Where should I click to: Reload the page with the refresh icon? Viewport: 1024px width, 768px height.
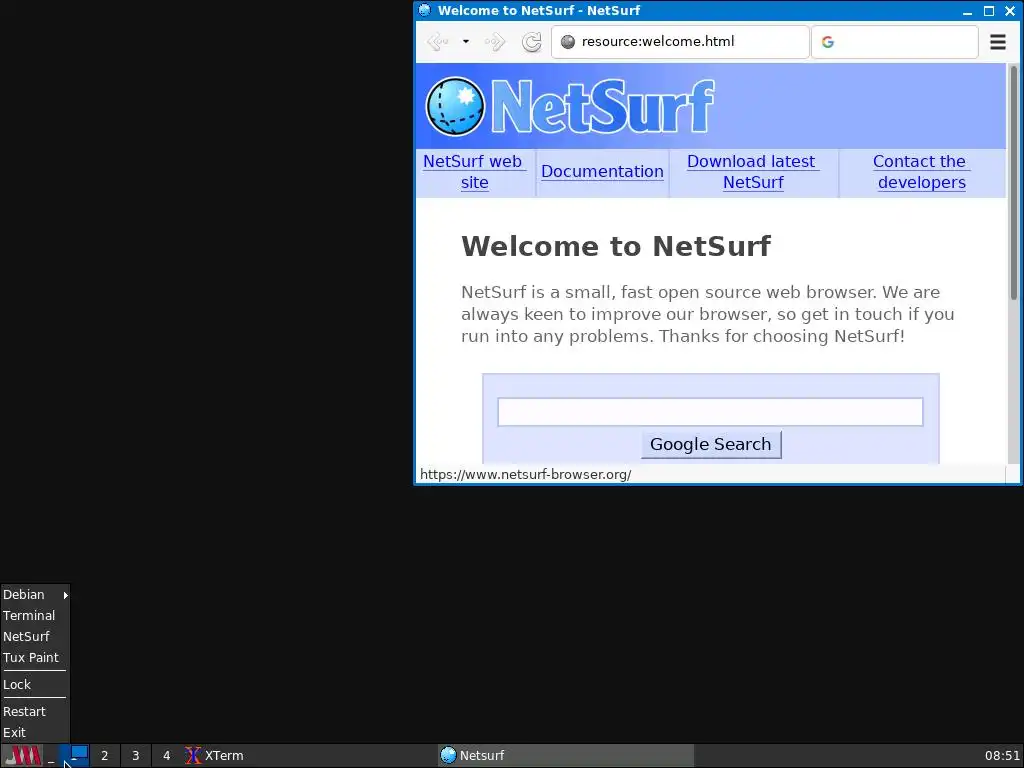(532, 42)
